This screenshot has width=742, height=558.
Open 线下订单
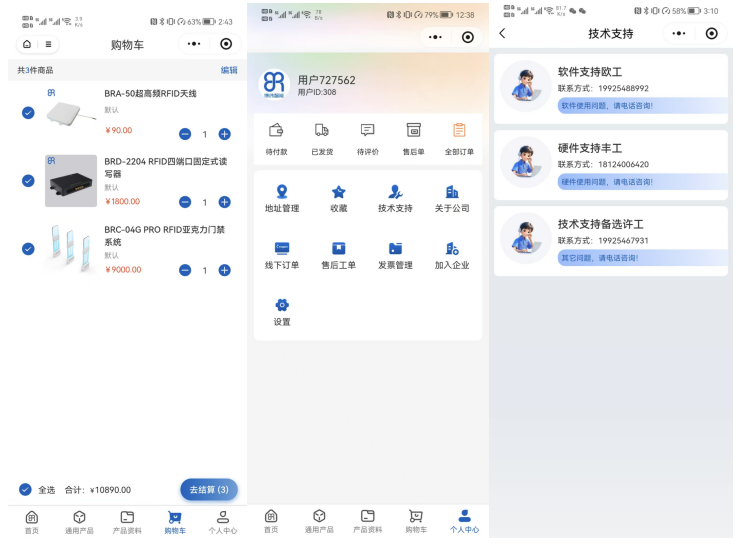pos(282,255)
